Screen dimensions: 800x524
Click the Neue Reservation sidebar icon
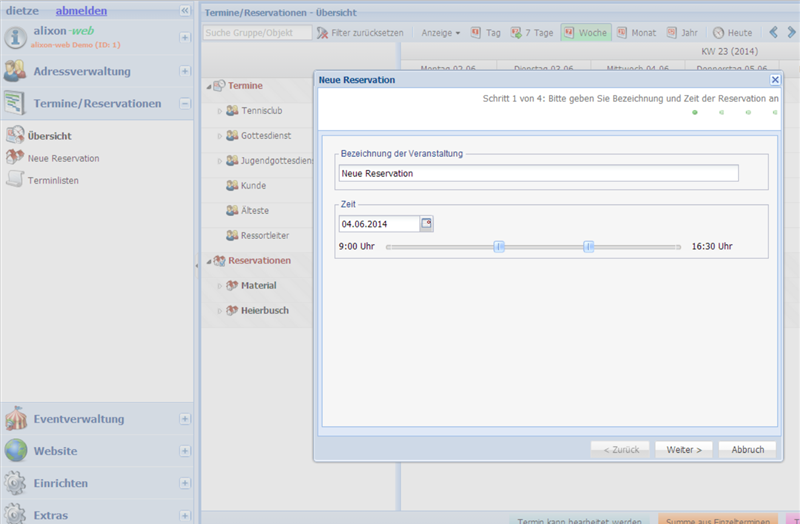(15, 157)
